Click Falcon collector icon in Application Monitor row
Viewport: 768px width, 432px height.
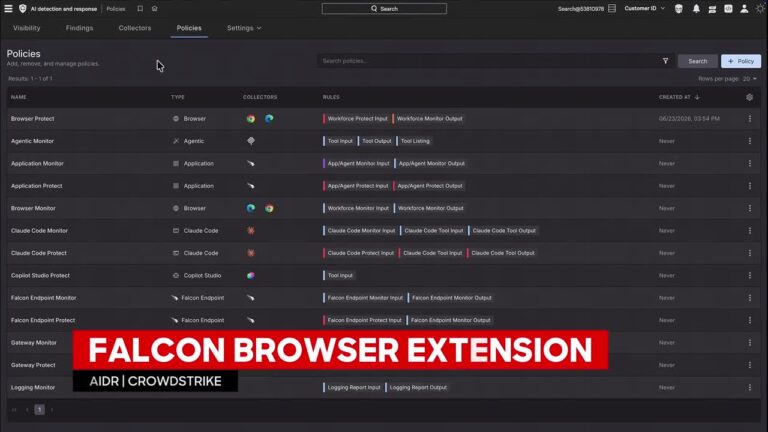pyautogui.click(x=251, y=164)
